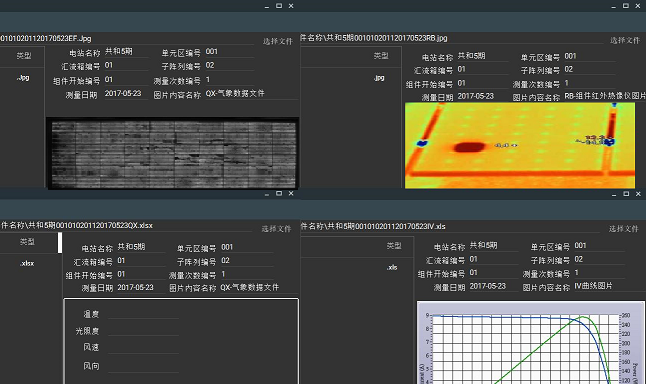The width and height of the screenshot is (646, 384).
Task: Click the 风速 input field
Action: coord(143,347)
